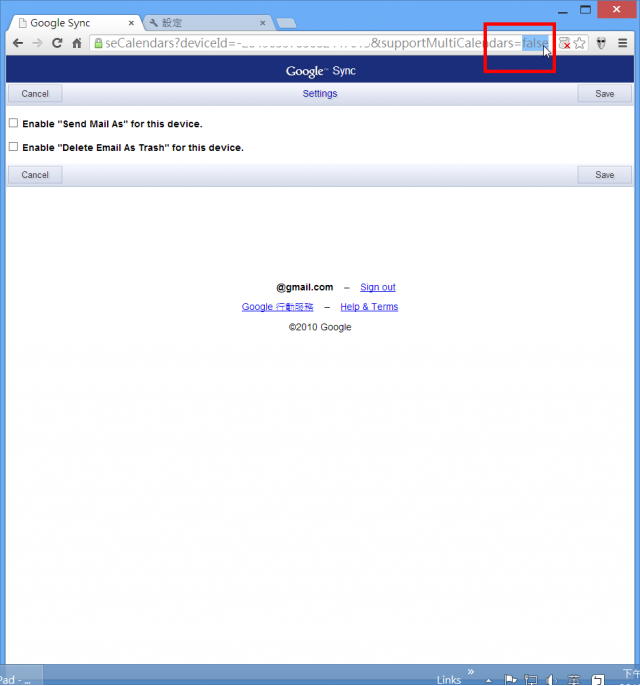
Task: Click the @gmail.com account text
Action: 304,287
